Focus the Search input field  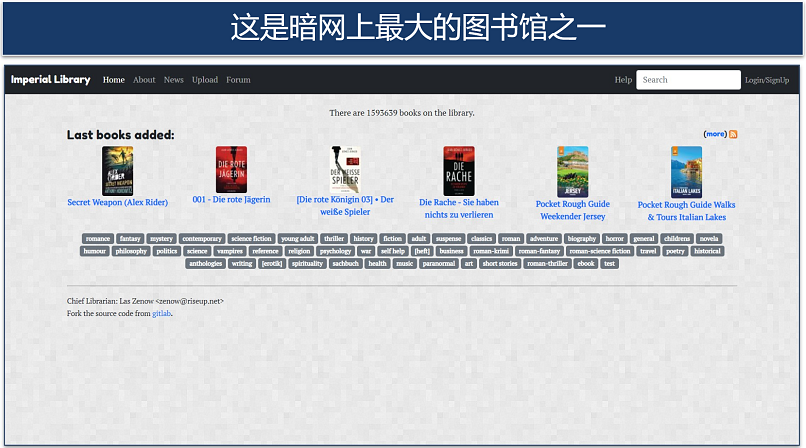coord(688,80)
